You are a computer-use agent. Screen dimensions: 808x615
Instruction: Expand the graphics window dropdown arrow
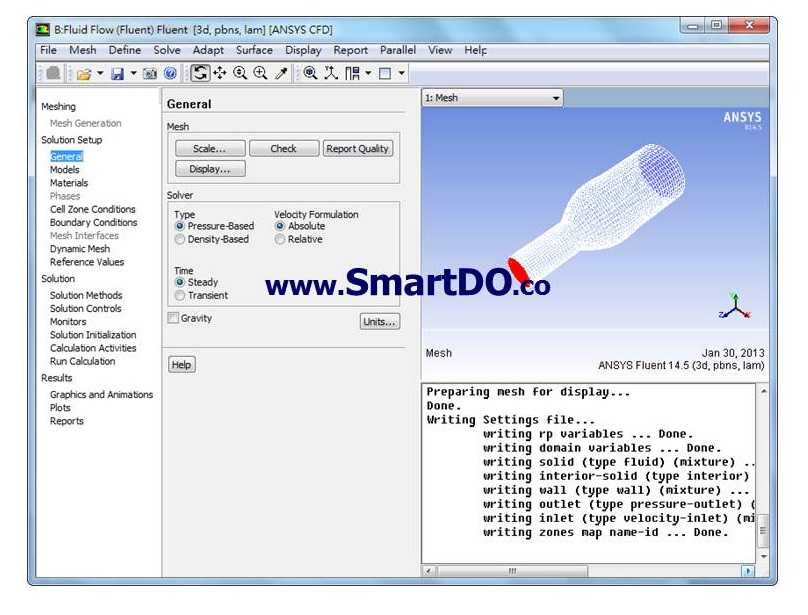tap(401, 73)
